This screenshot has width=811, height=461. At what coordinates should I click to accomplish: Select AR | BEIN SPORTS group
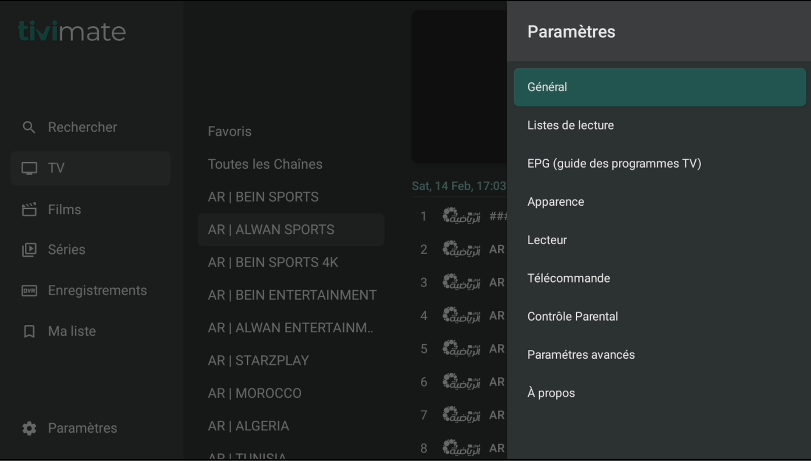pyautogui.click(x=263, y=197)
